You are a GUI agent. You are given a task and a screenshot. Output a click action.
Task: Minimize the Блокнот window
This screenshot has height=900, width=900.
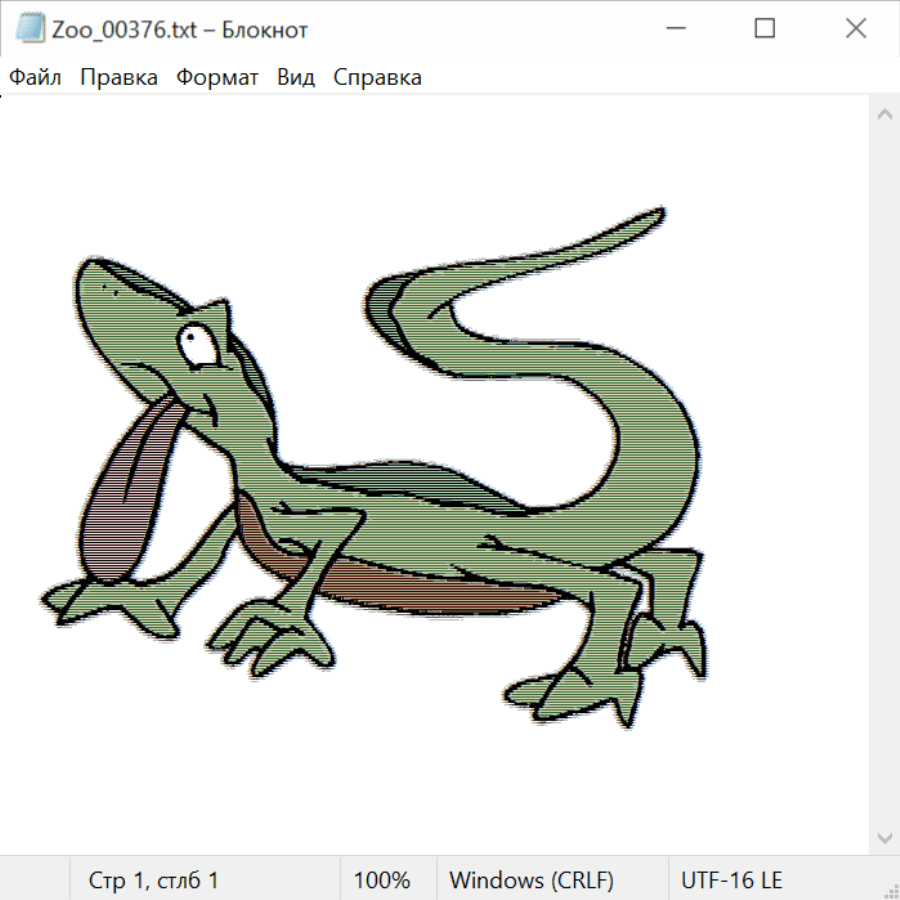(674, 29)
